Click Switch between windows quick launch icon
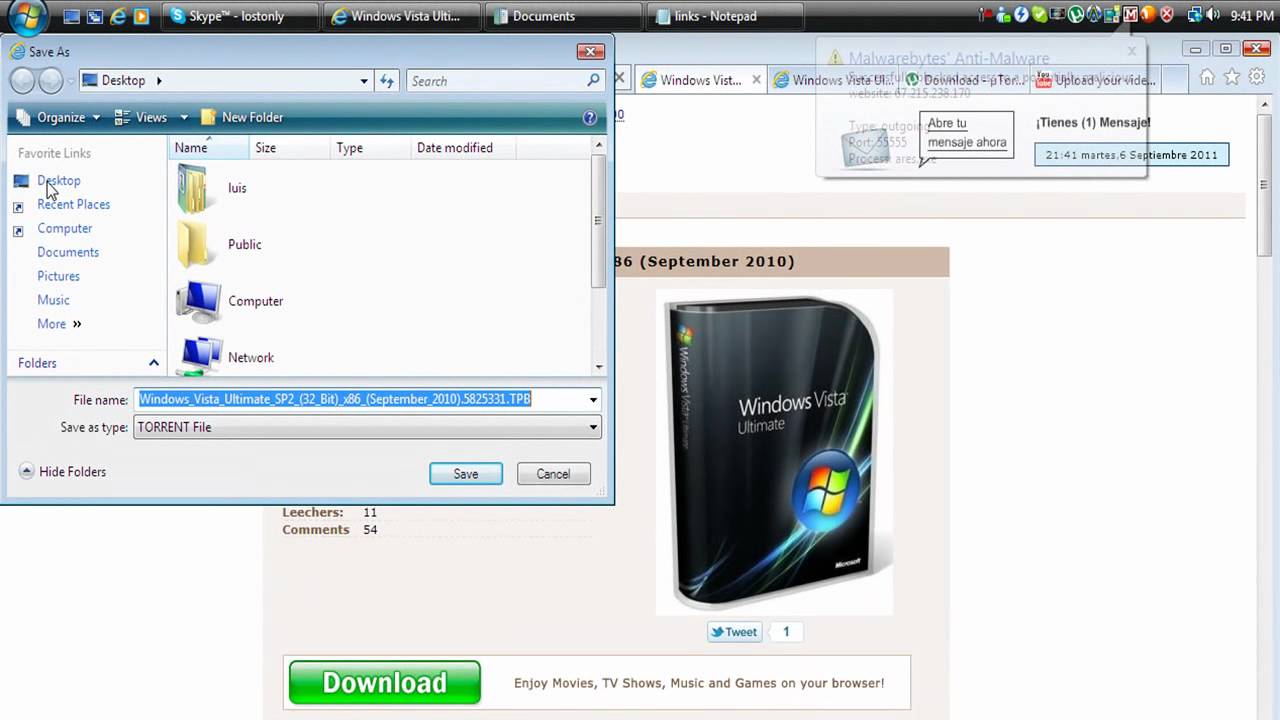This screenshot has width=1280, height=720. click(95, 16)
